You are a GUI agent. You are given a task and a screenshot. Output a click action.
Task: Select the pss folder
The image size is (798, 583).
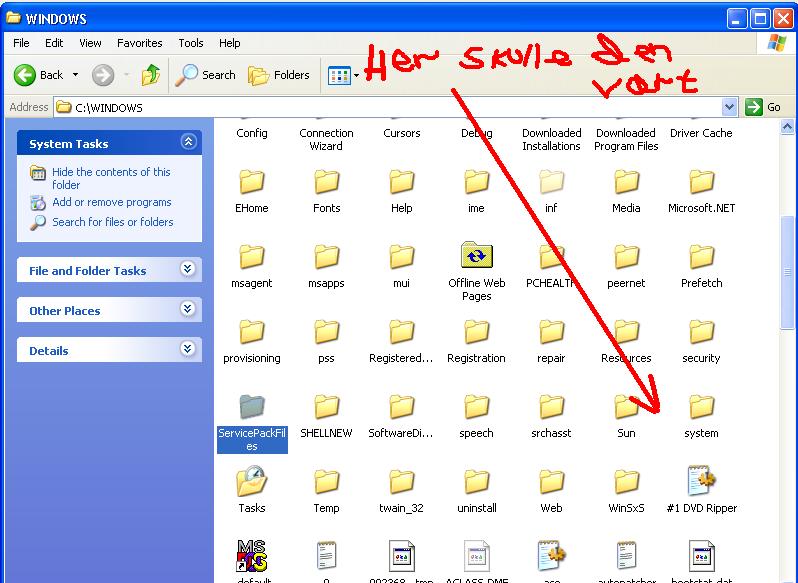[326, 341]
